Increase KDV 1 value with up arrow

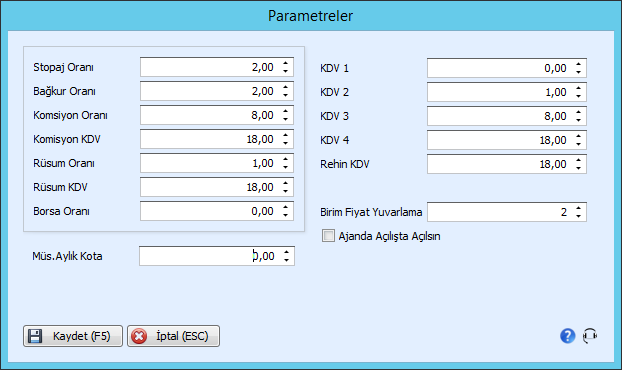[x=578, y=64]
